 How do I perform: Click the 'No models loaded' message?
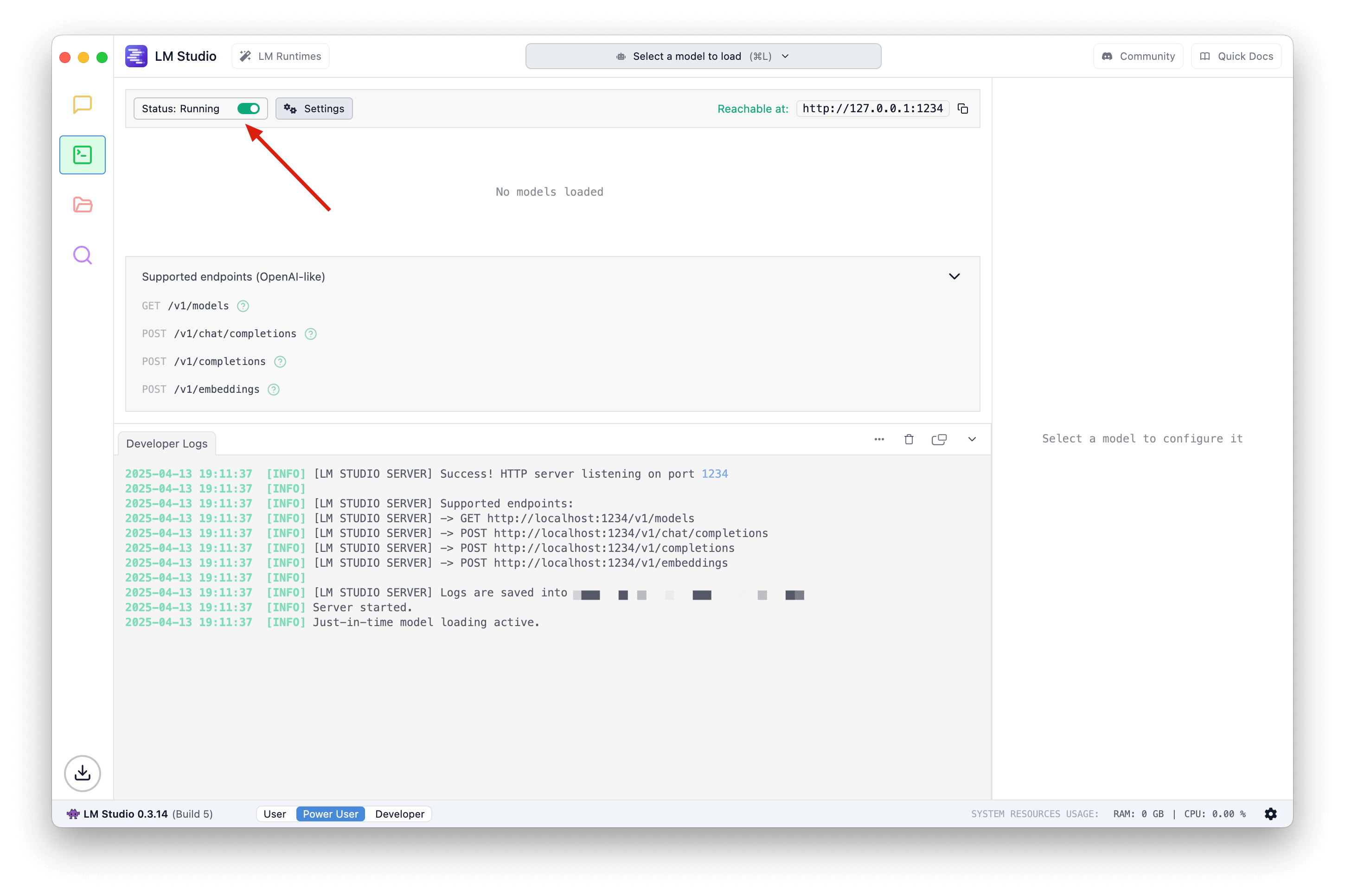549,192
